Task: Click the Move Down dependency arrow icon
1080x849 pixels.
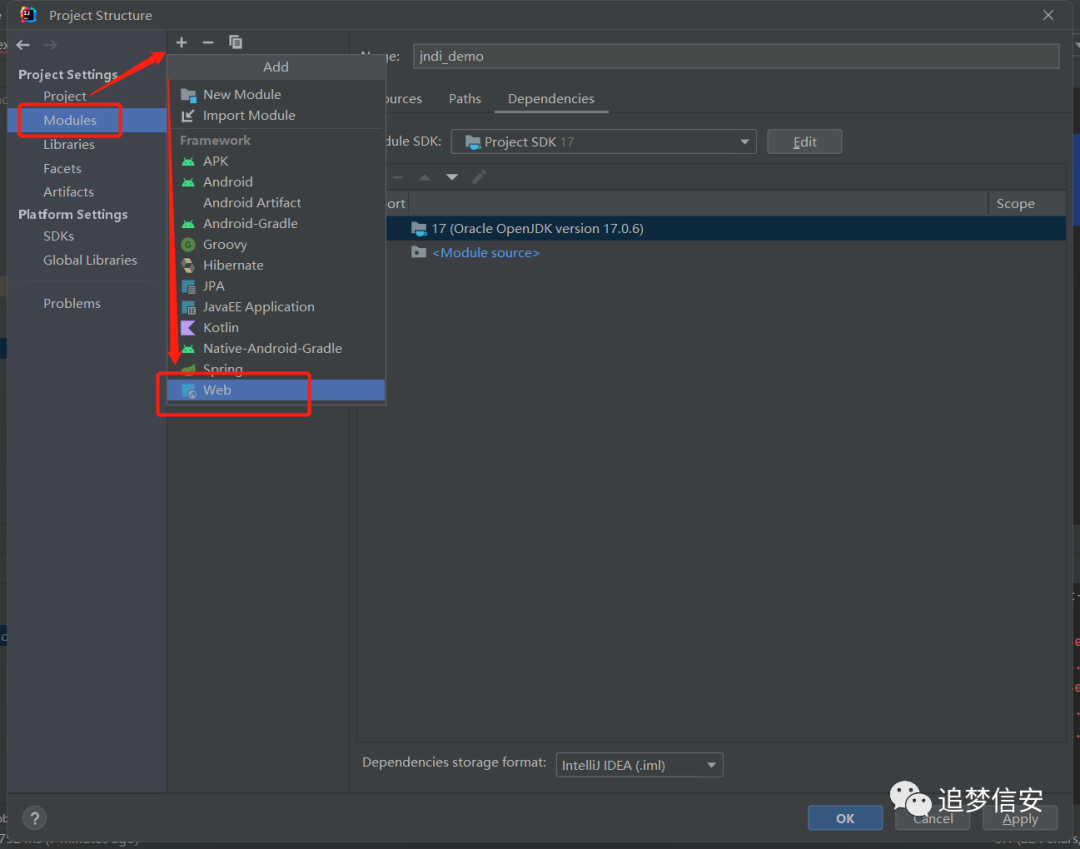Action: 452,178
